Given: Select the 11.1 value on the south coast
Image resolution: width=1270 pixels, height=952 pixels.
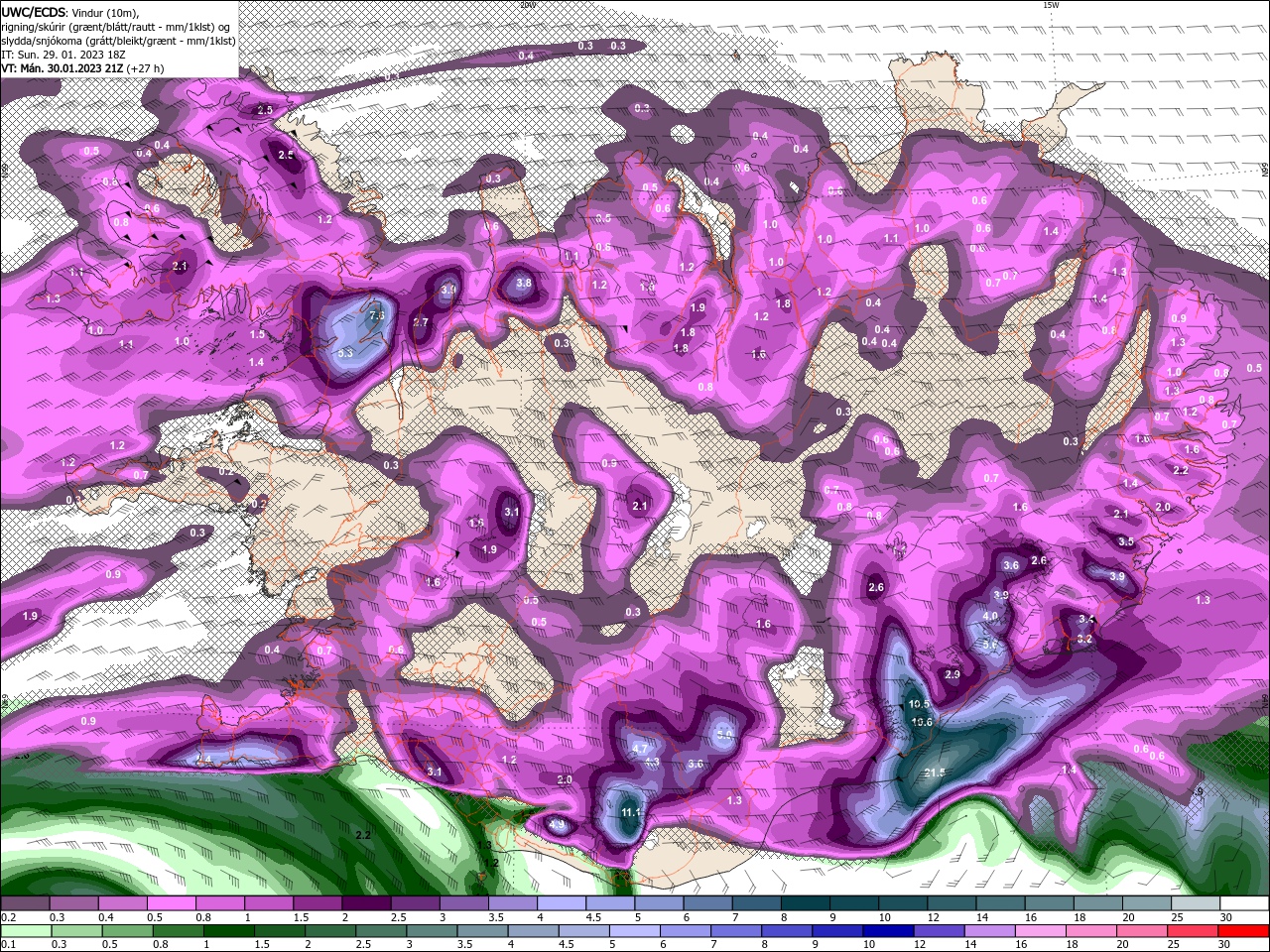Looking at the screenshot, I should (630, 812).
